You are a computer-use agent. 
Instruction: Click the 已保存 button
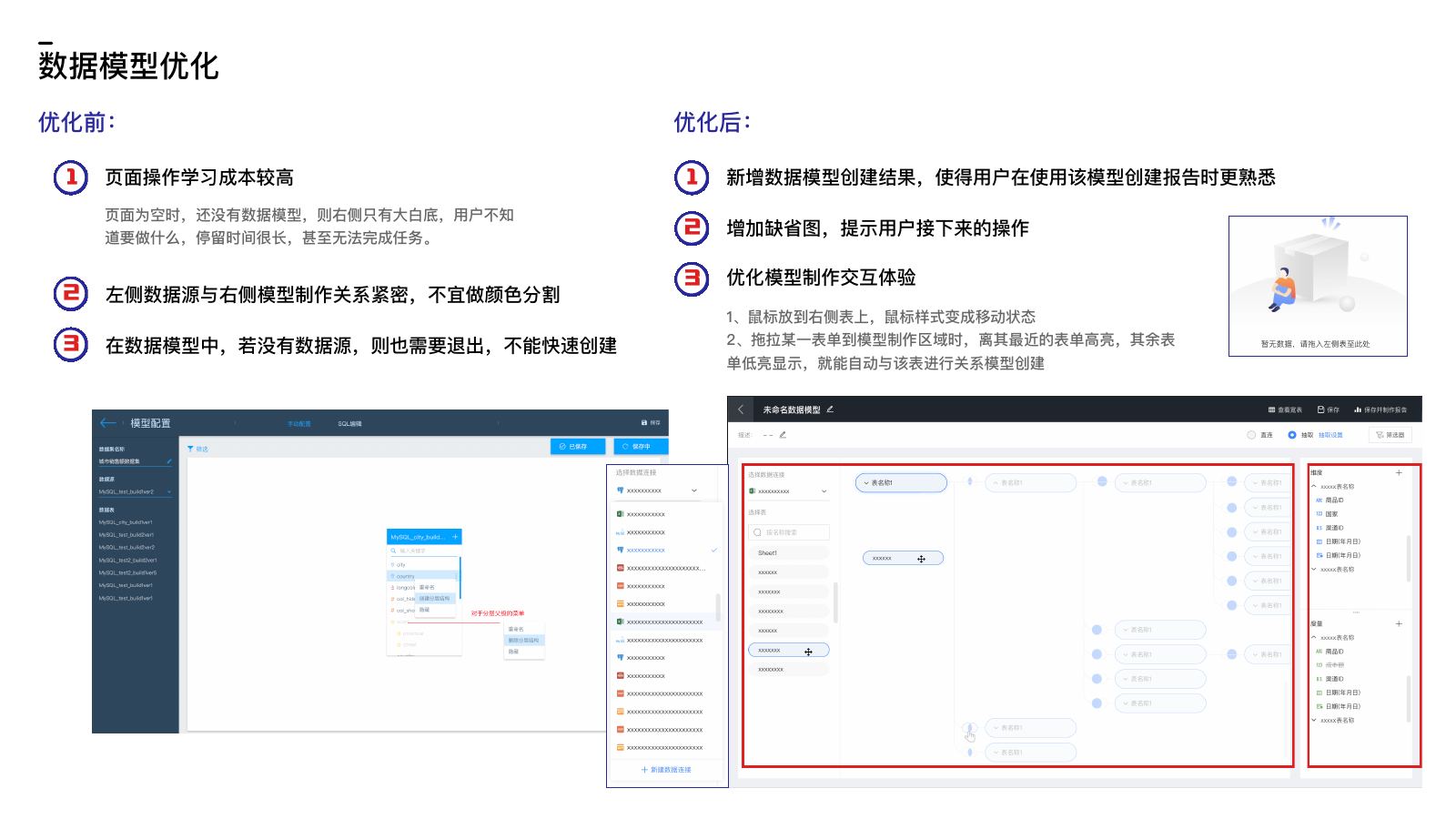577,447
